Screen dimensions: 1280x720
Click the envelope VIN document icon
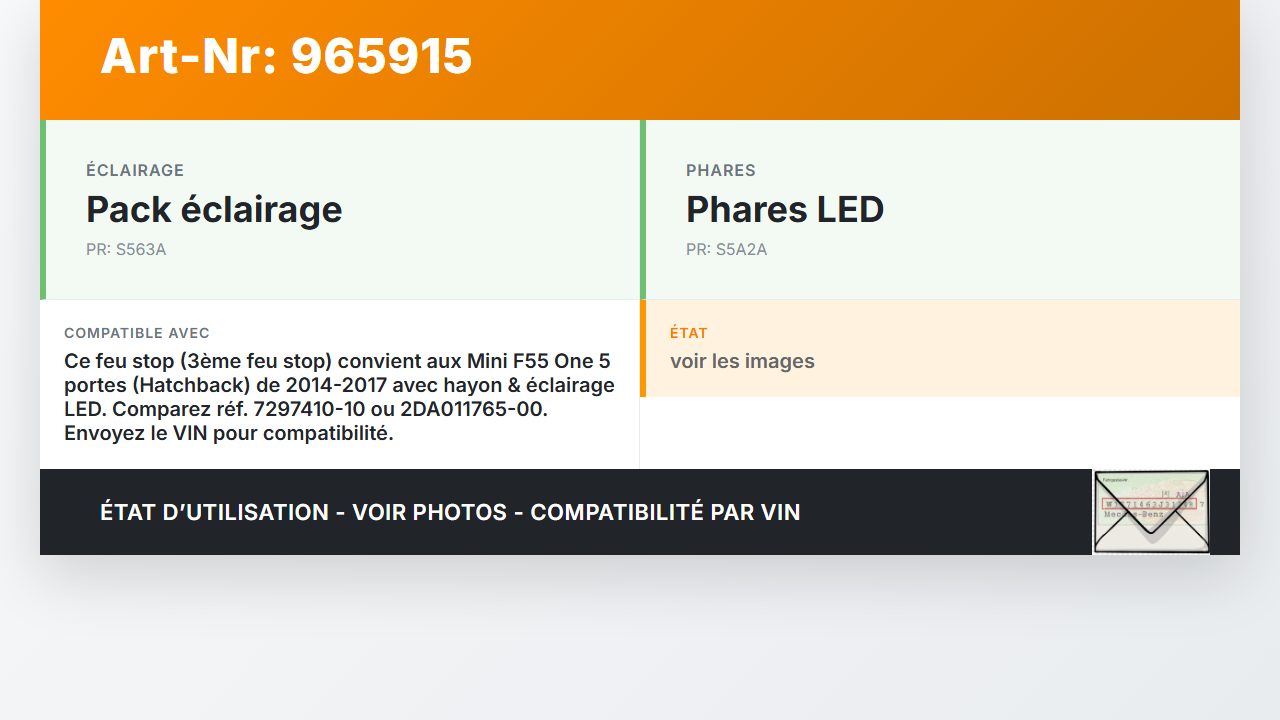(x=1150, y=511)
